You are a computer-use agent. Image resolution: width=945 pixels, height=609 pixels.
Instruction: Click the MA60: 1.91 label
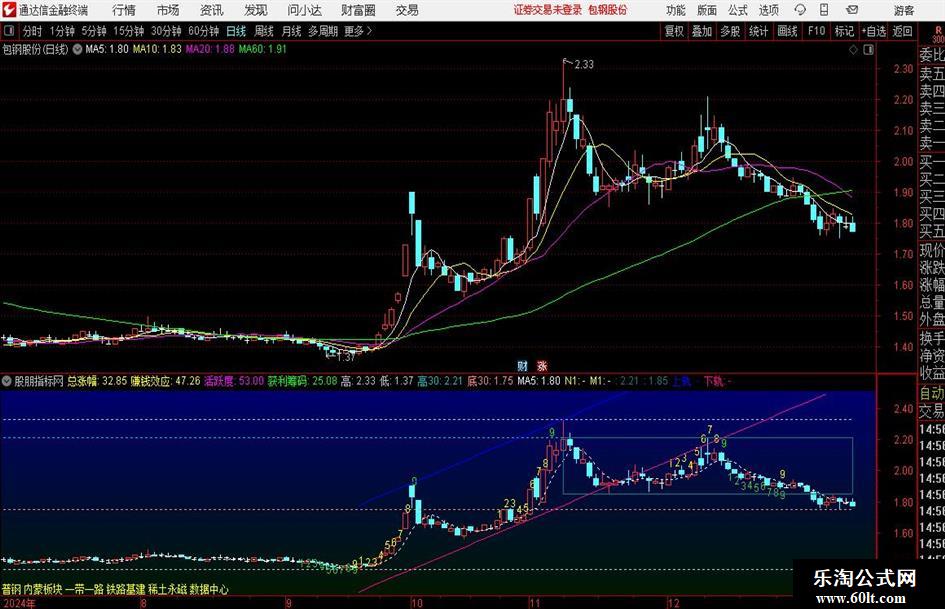click(x=263, y=49)
